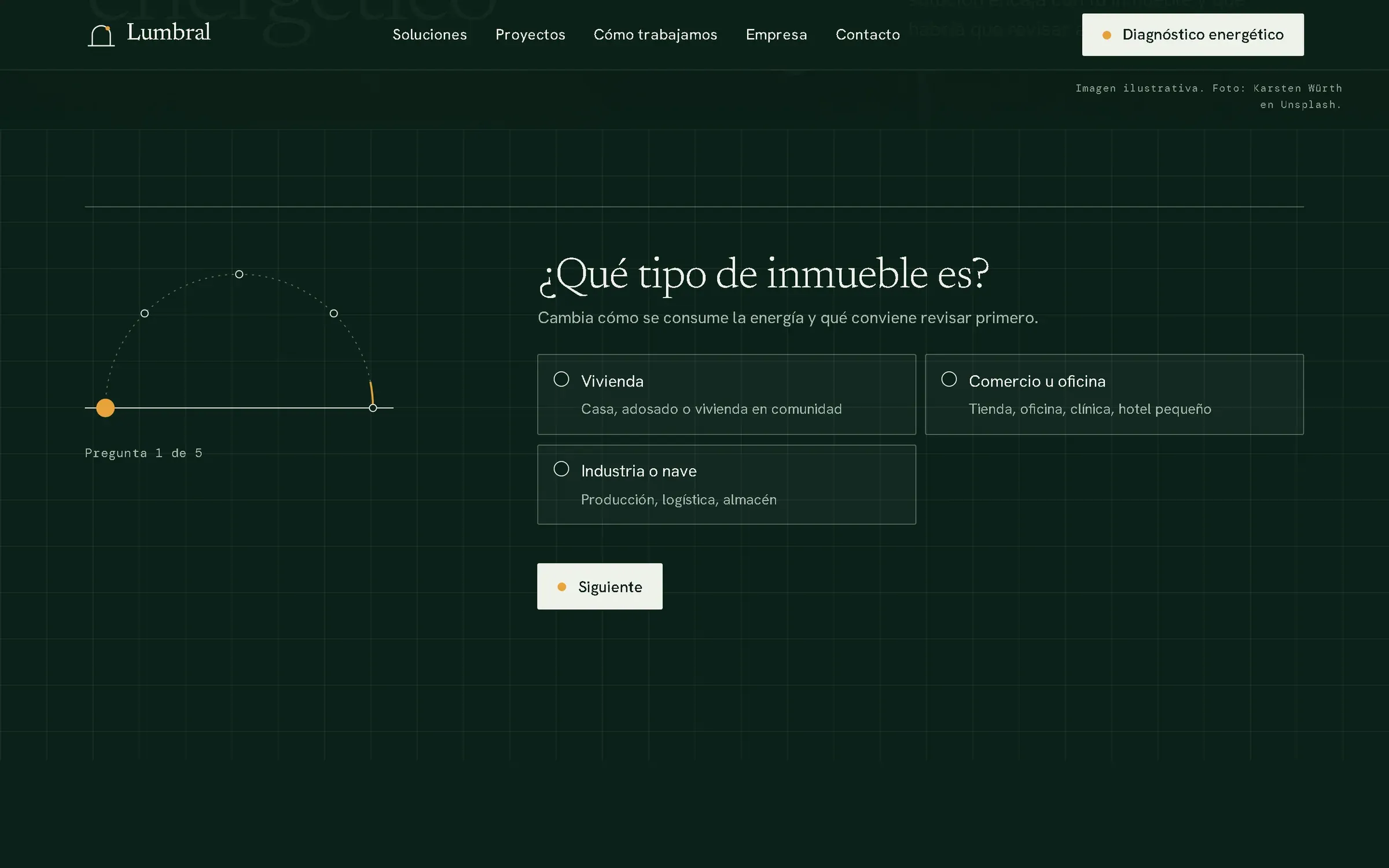
Task: Click the orange current-step dot on the progress arc
Action: click(x=105, y=408)
